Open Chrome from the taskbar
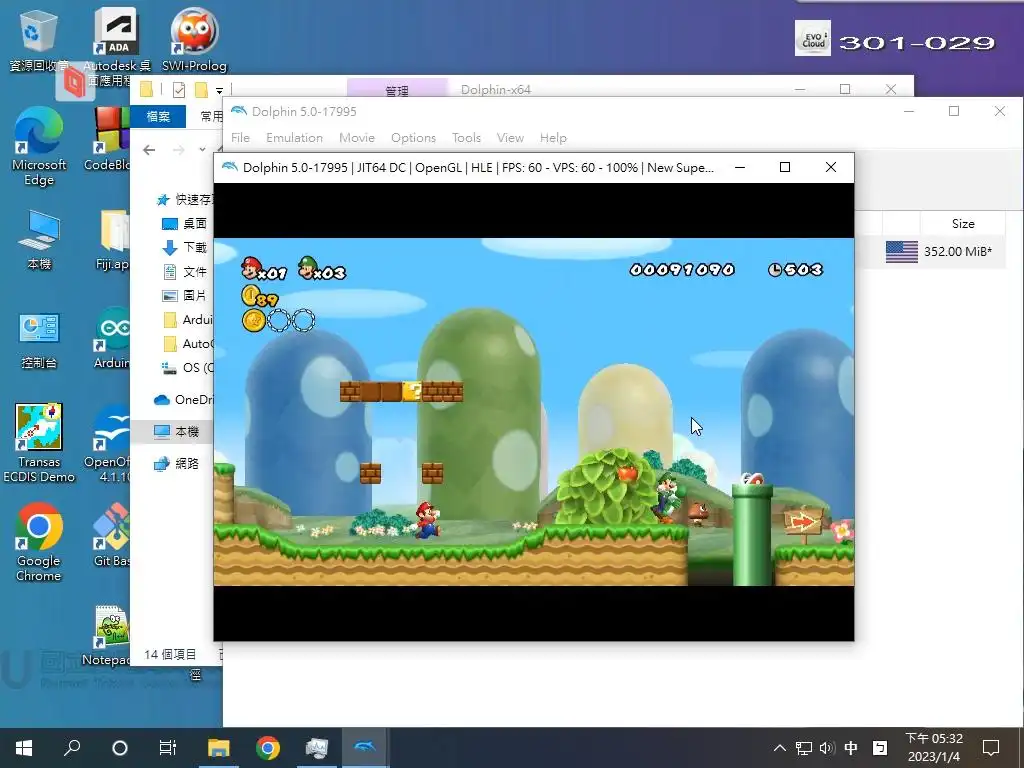1024x768 pixels. (268, 747)
